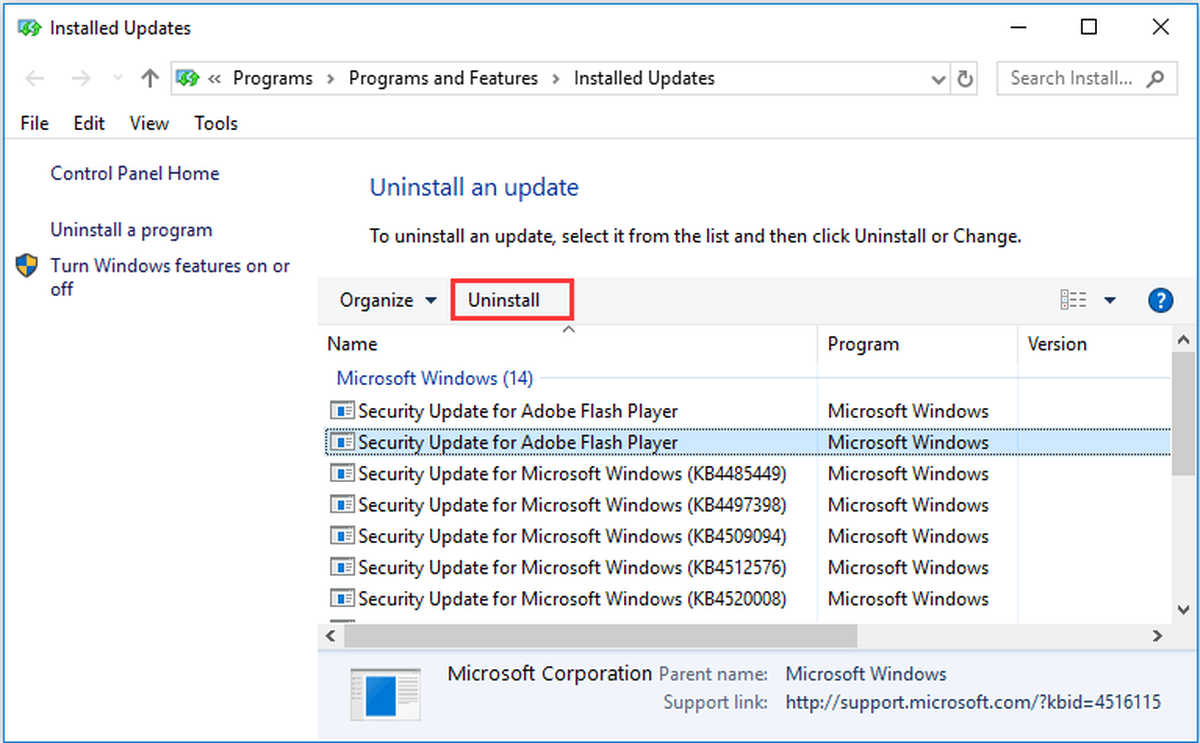Viewport: 1200px width, 743px height.
Task: Select update KB4509094
Action: pos(572,536)
